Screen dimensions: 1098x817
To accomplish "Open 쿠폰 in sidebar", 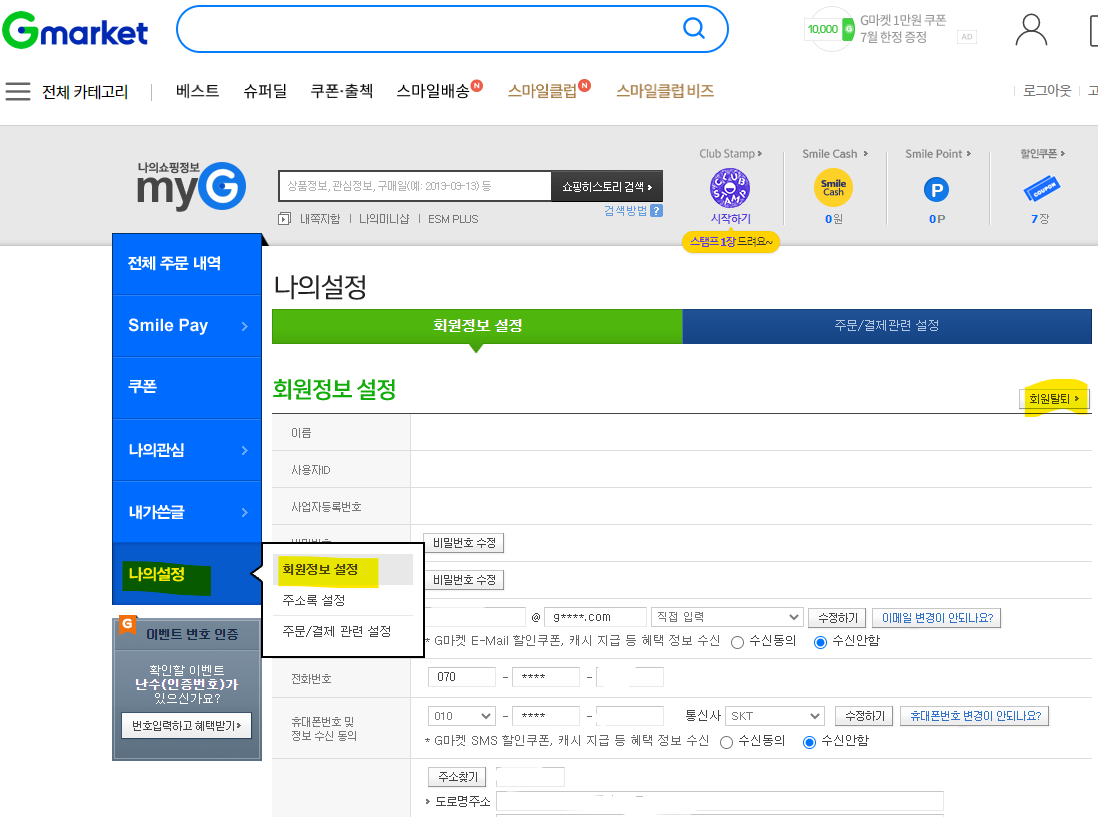I will pyautogui.click(x=187, y=387).
